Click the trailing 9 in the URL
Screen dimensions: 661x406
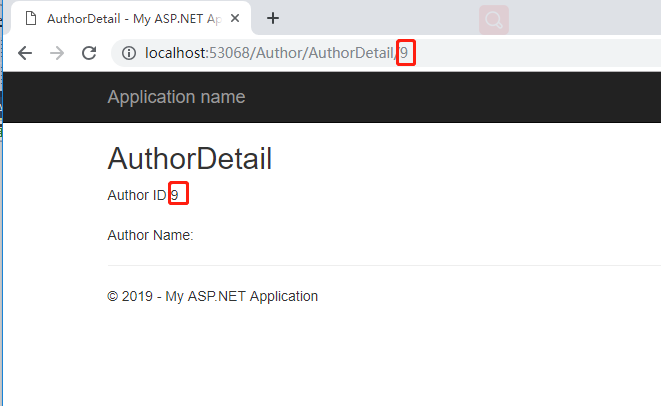tap(404, 53)
